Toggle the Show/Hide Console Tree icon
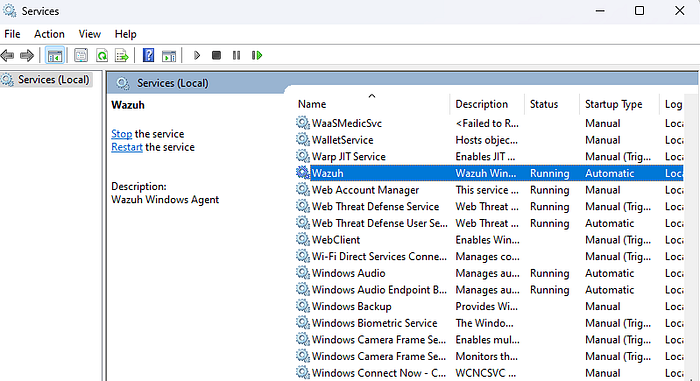 55,55
